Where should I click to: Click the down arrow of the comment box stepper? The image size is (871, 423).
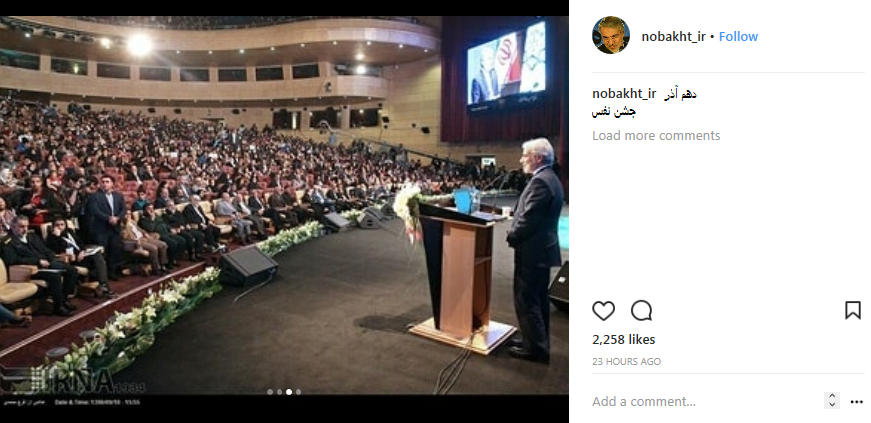[832, 405]
